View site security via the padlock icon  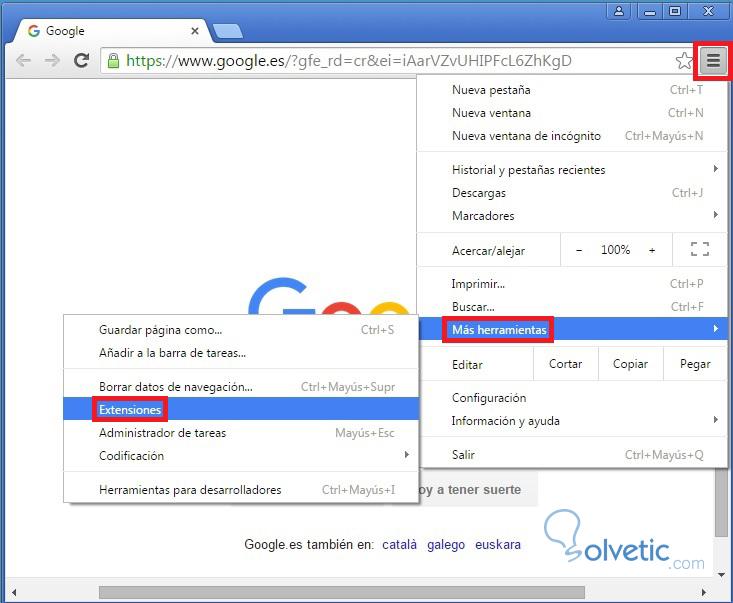click(x=113, y=61)
